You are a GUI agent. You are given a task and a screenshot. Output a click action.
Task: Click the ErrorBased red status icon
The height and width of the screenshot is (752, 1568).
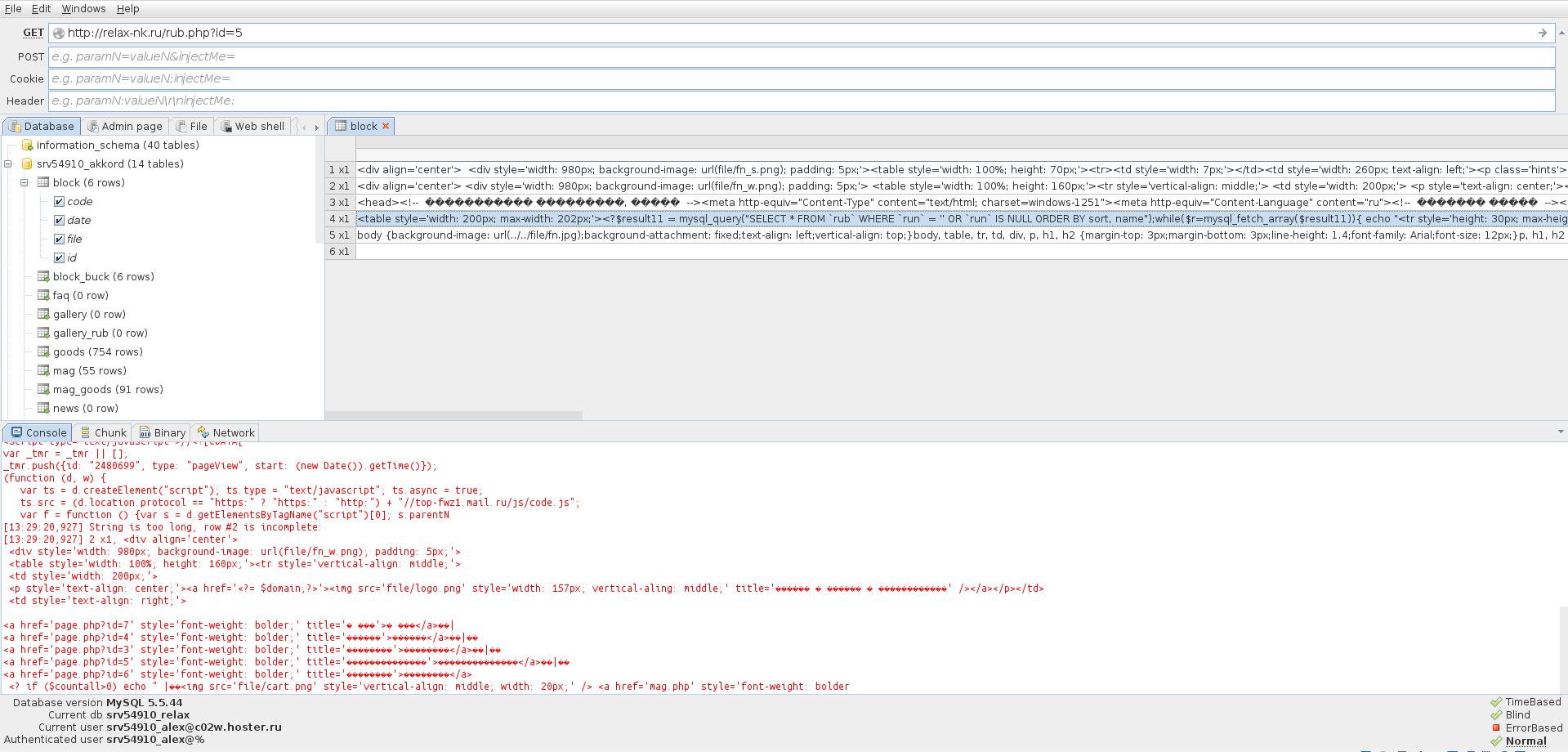[x=1496, y=727]
